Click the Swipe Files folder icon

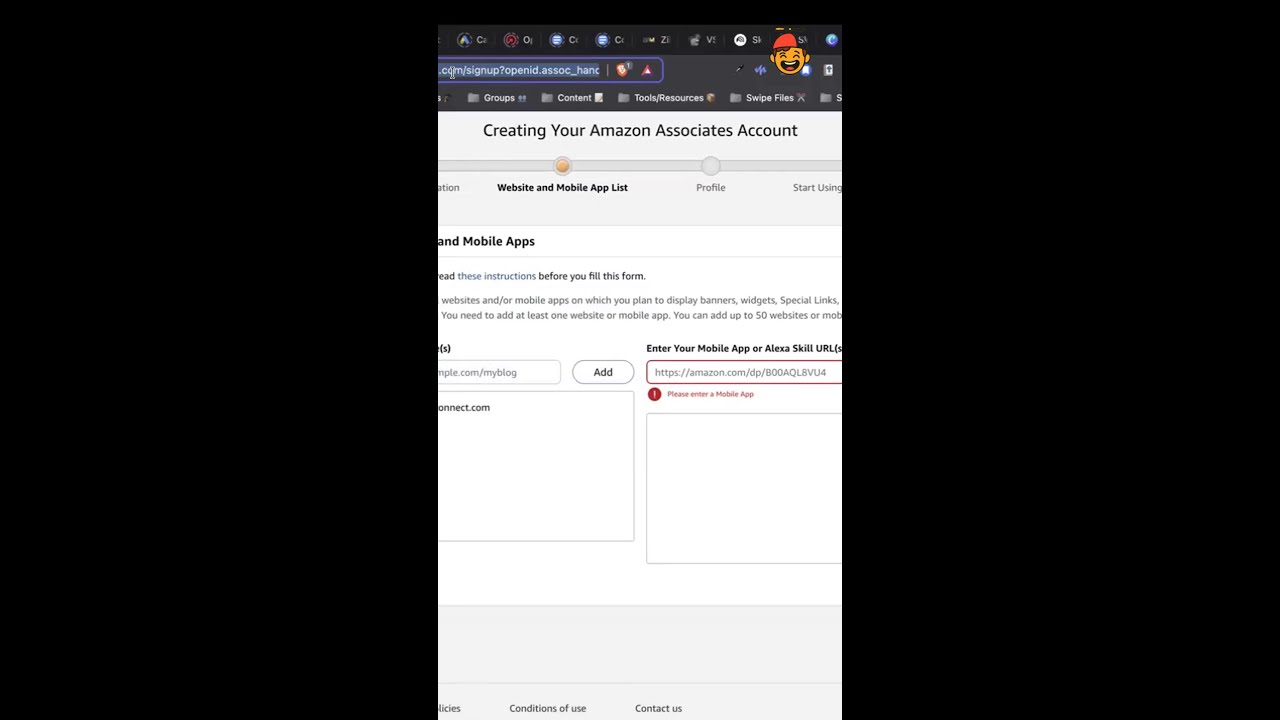[736, 98]
